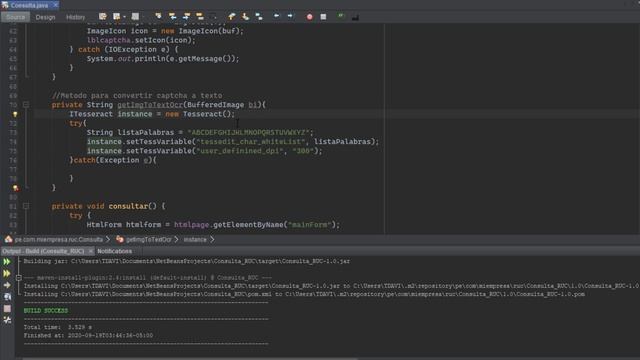Switch to Design view tab
This screenshot has height=360, width=640.
[45, 17]
